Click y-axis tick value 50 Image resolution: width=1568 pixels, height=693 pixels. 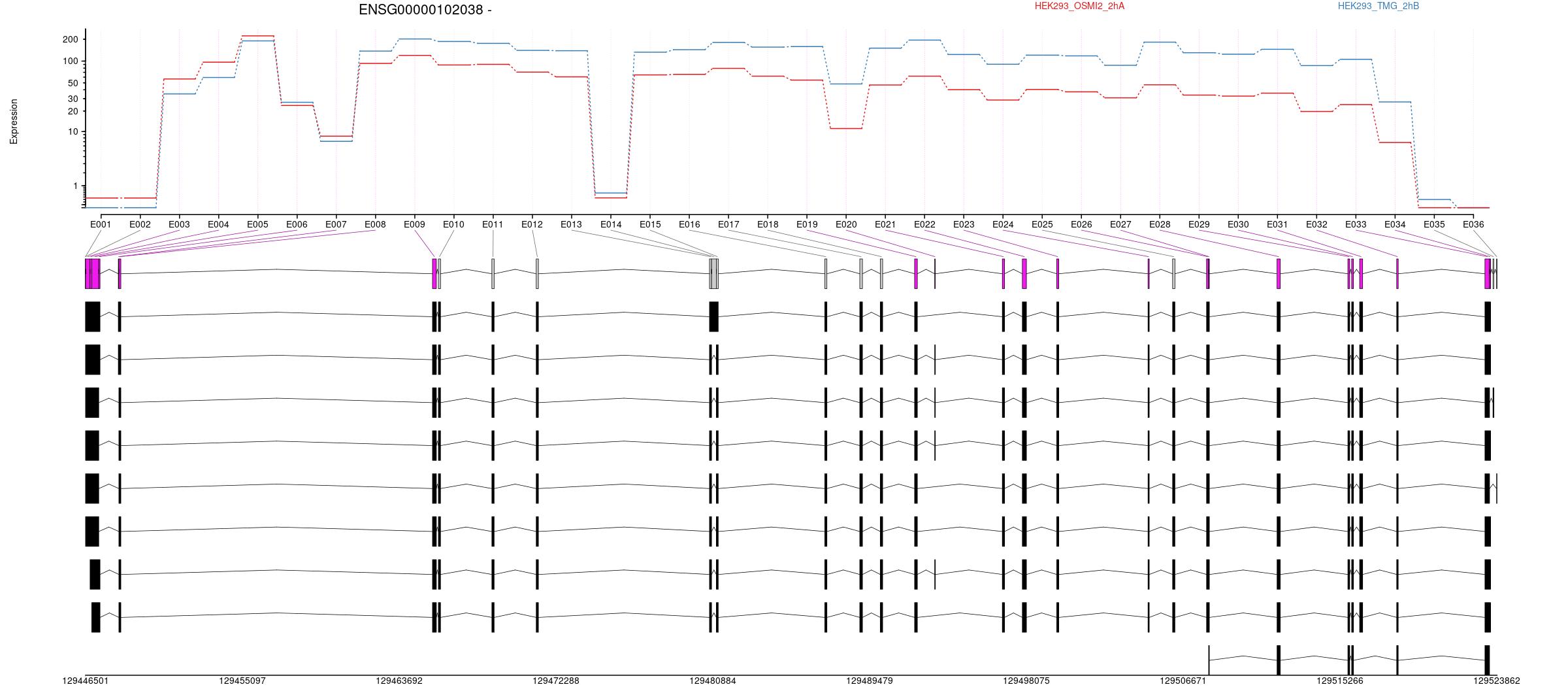point(73,83)
